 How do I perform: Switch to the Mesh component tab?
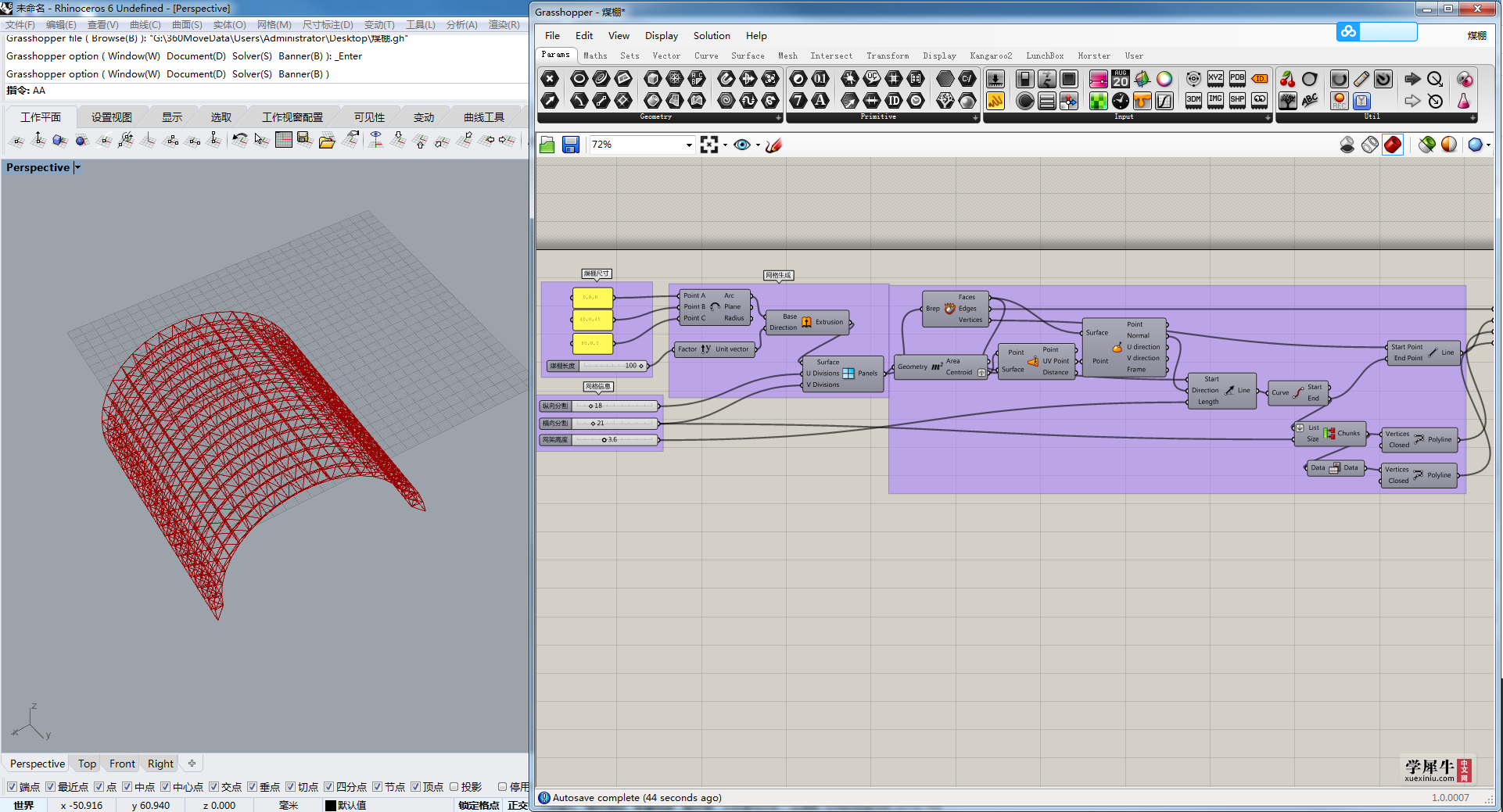[787, 56]
